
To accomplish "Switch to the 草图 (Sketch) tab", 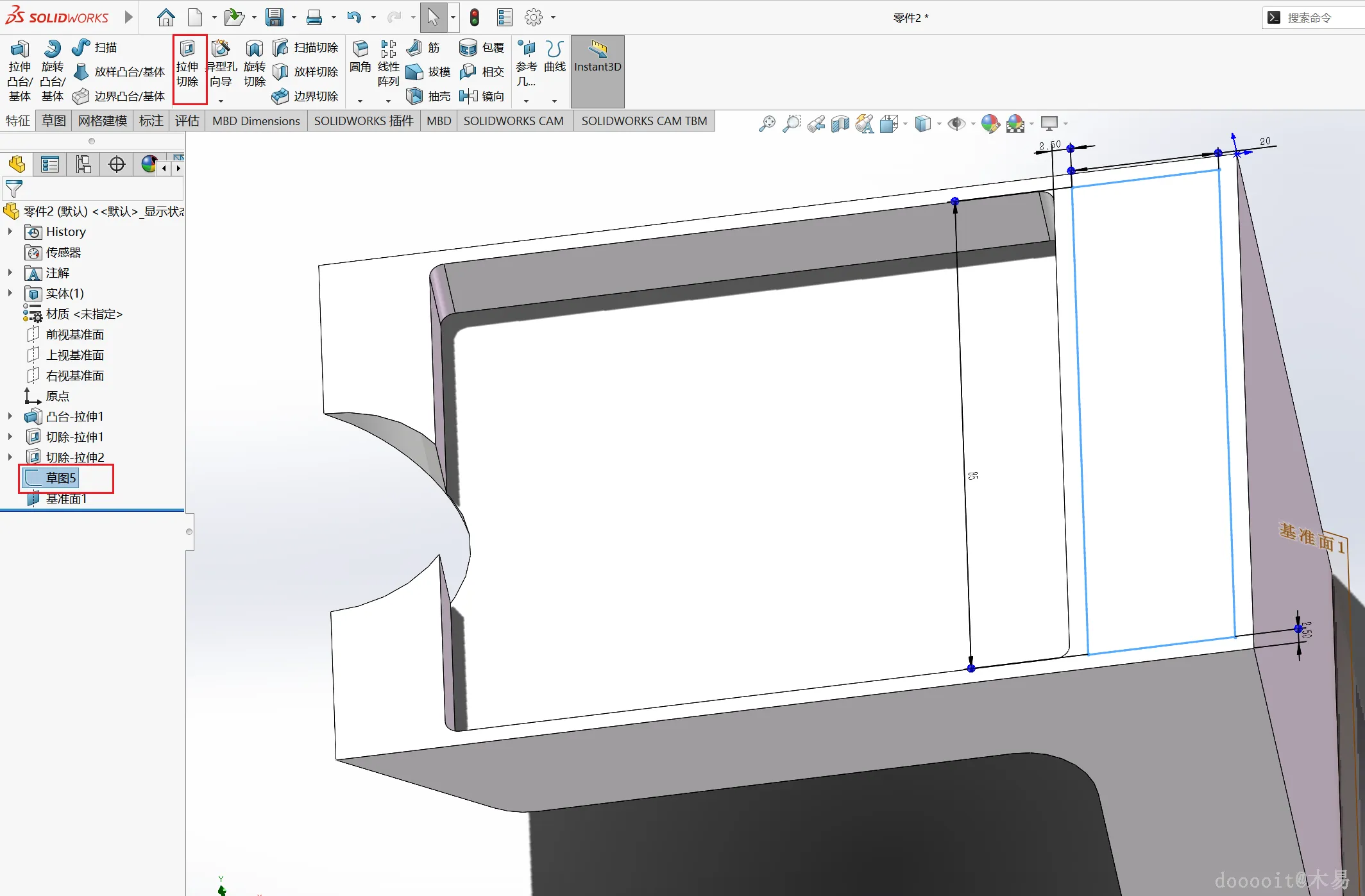I will tap(54, 121).
